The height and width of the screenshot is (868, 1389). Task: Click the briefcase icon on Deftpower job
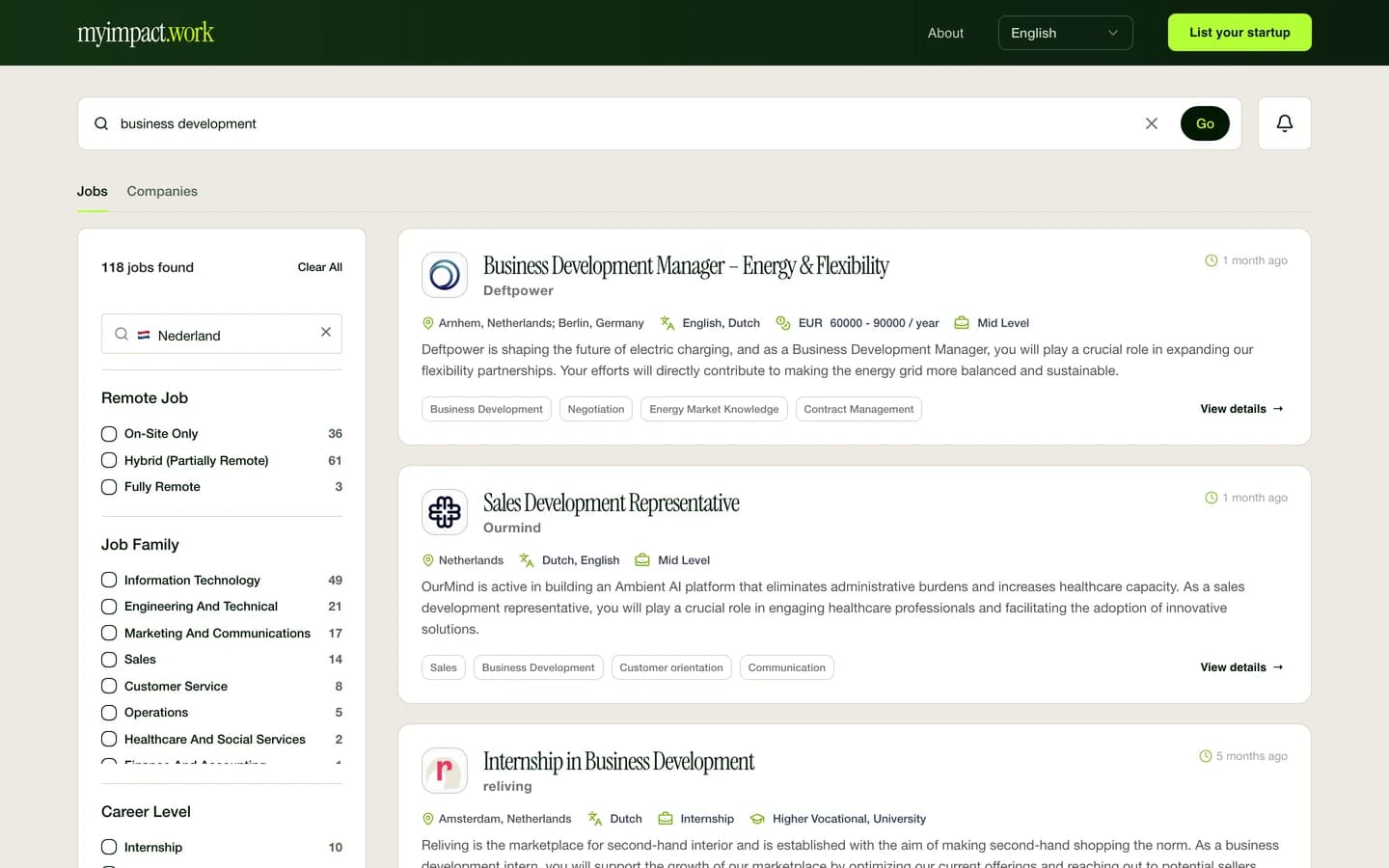coord(962,323)
